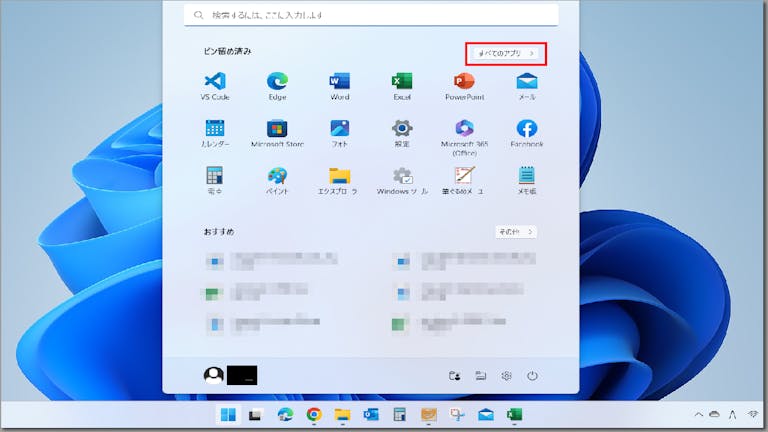Open personal folder icon in Start footer
768x432 pixels.
coord(455,376)
